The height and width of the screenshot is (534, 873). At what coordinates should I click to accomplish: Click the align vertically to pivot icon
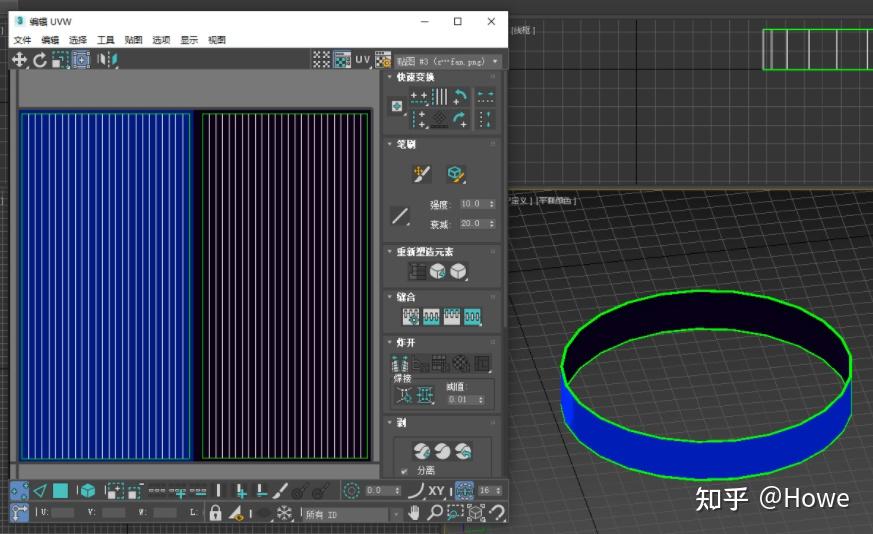coord(418,119)
